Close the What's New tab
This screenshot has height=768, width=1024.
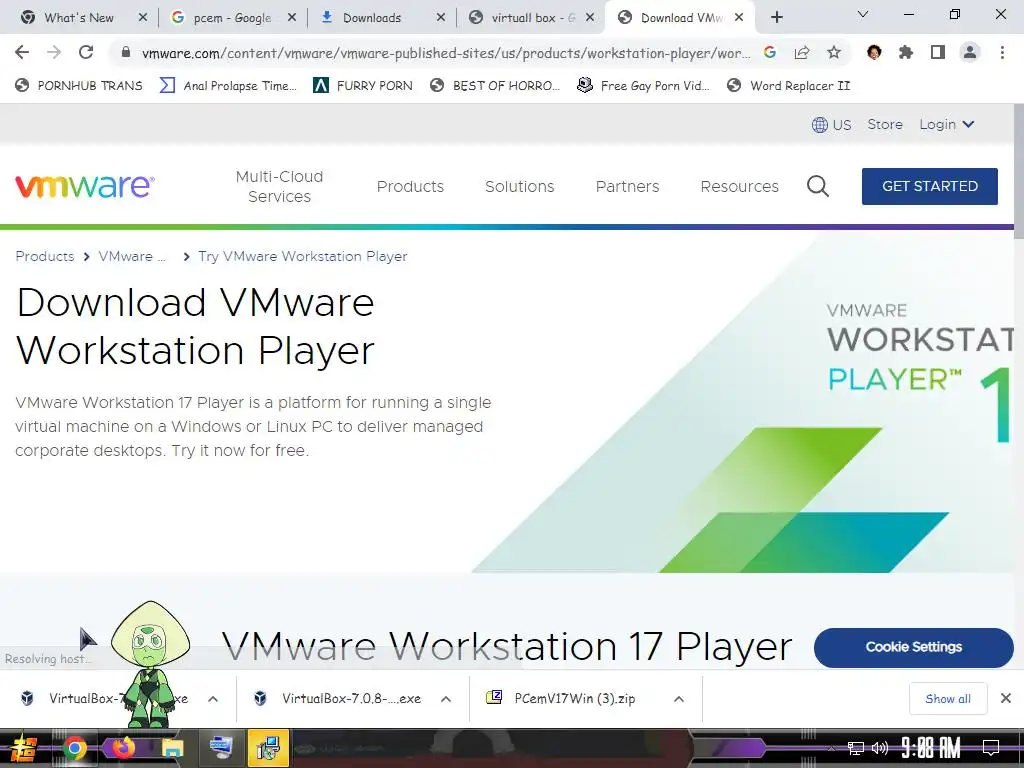(143, 18)
